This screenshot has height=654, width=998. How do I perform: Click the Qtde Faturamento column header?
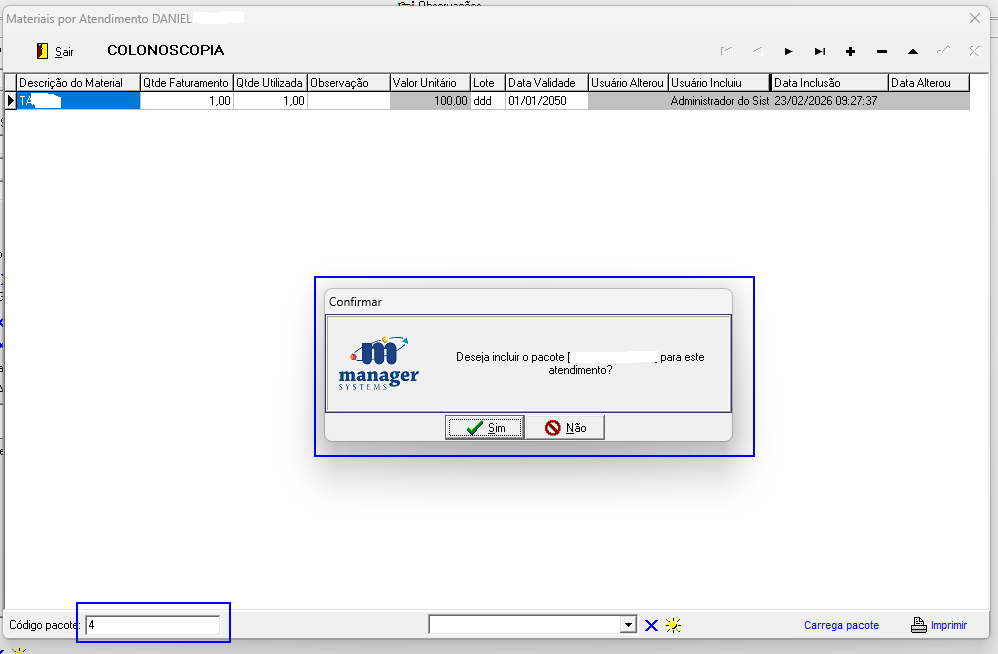point(186,83)
